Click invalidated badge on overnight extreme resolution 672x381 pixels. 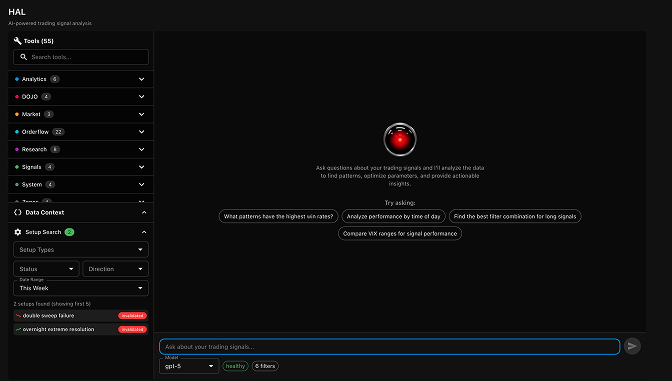[x=132, y=329]
